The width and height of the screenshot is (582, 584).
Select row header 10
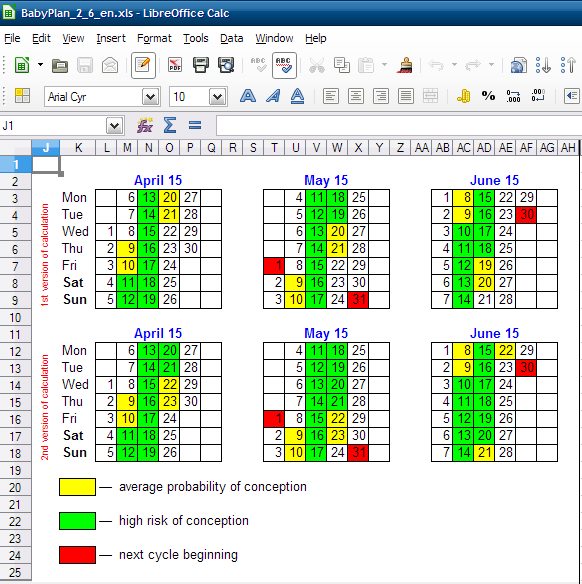point(15,318)
